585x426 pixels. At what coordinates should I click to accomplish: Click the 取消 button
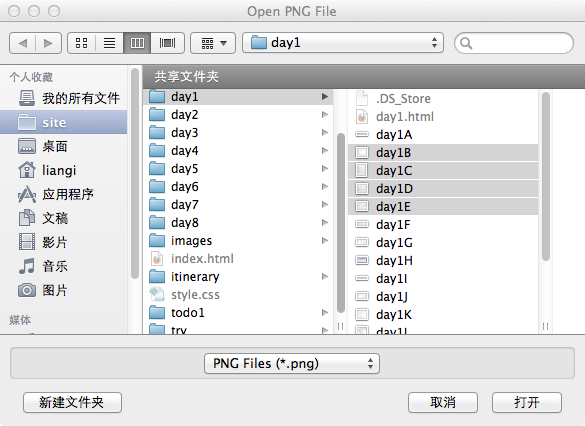click(x=443, y=402)
